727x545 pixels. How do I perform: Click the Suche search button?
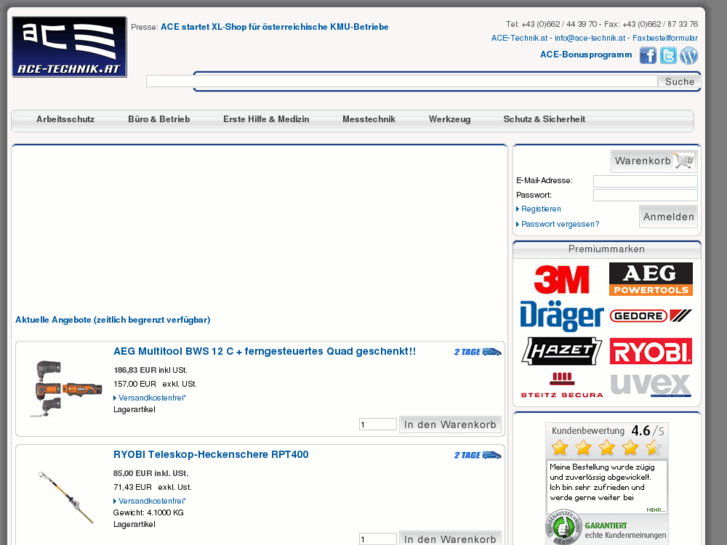pos(679,82)
